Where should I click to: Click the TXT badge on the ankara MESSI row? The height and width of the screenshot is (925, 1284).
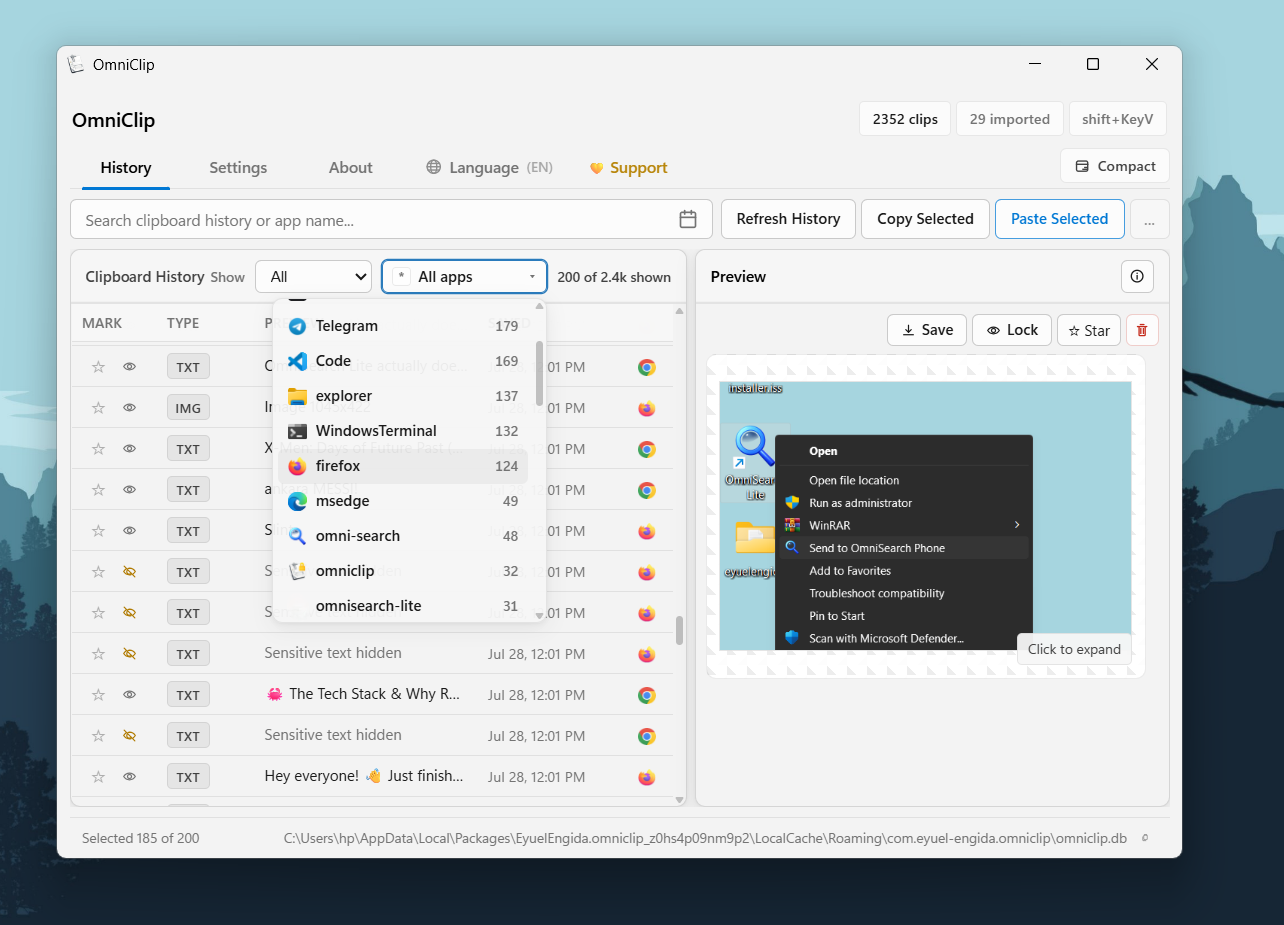188,490
